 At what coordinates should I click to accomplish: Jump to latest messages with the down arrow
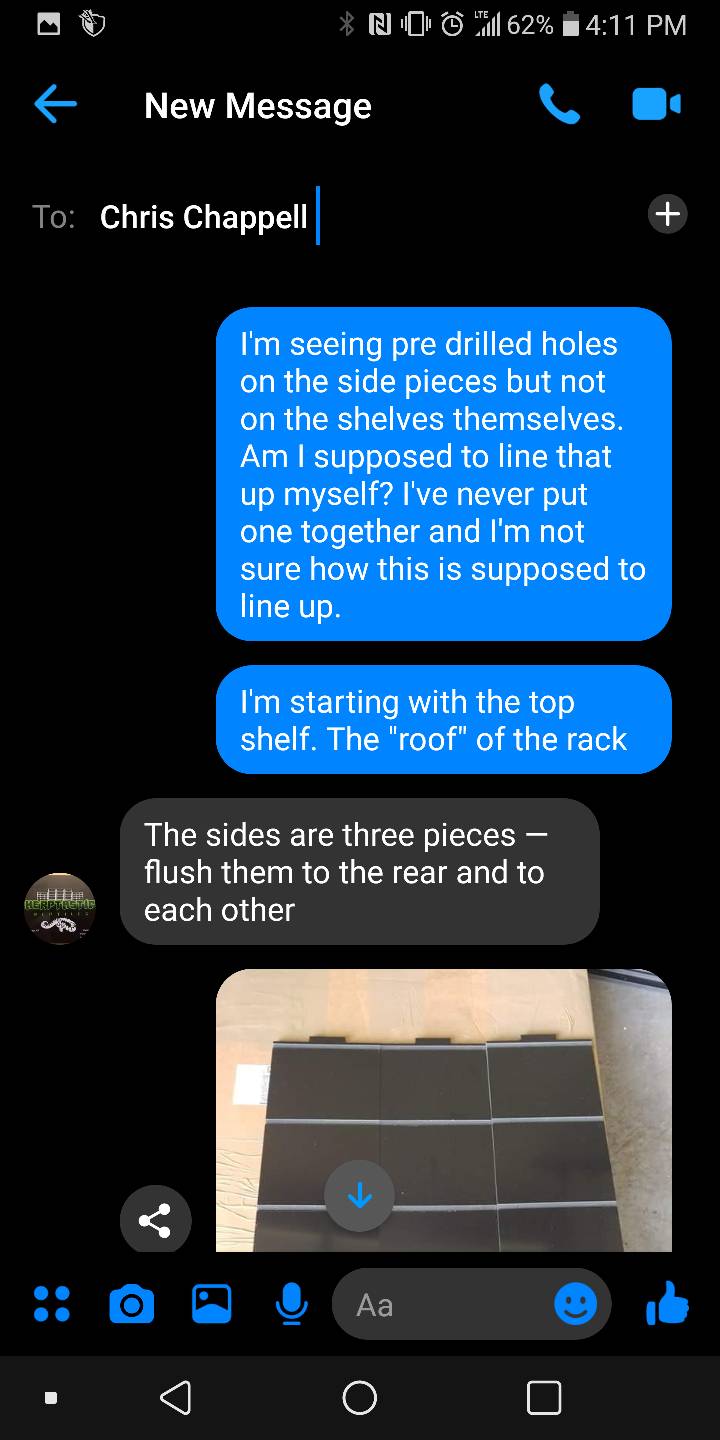359,1195
